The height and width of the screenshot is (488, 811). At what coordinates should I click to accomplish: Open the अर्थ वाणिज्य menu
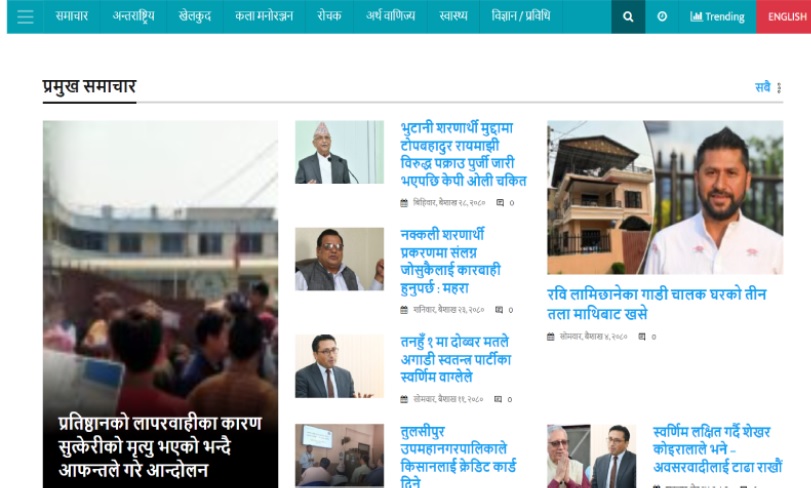click(391, 17)
